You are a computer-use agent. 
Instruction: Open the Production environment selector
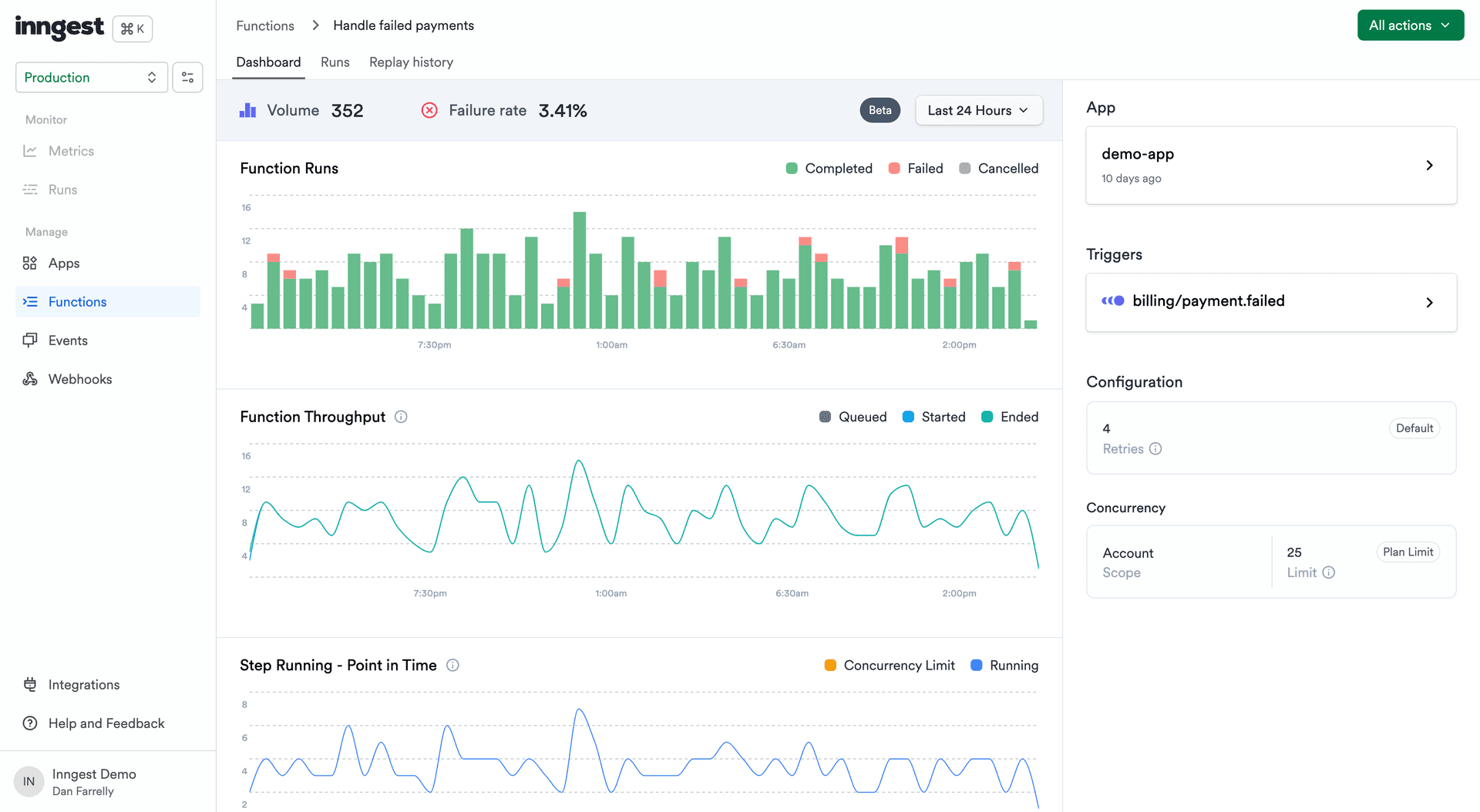91,77
